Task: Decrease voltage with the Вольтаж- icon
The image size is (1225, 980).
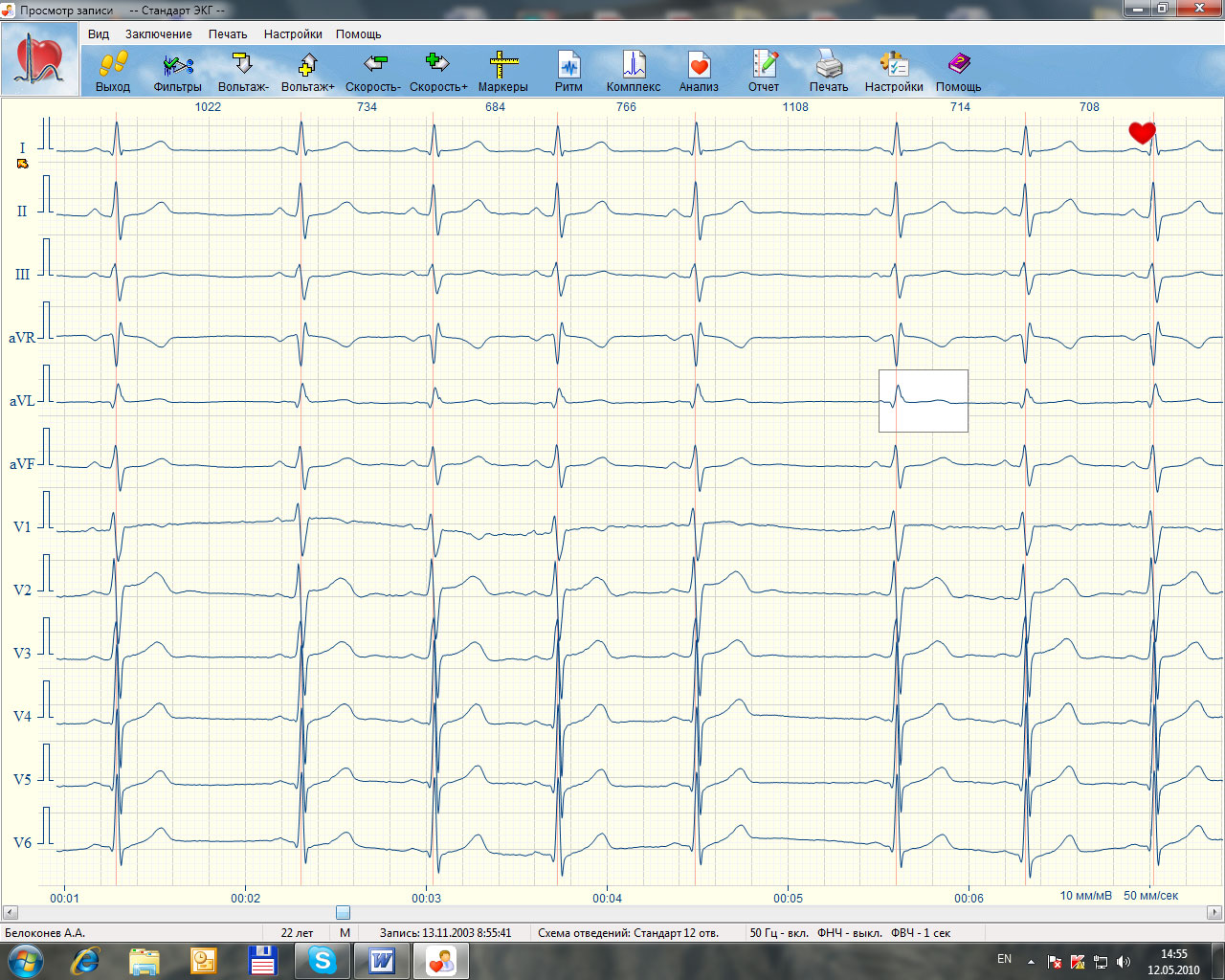Action: (243, 66)
